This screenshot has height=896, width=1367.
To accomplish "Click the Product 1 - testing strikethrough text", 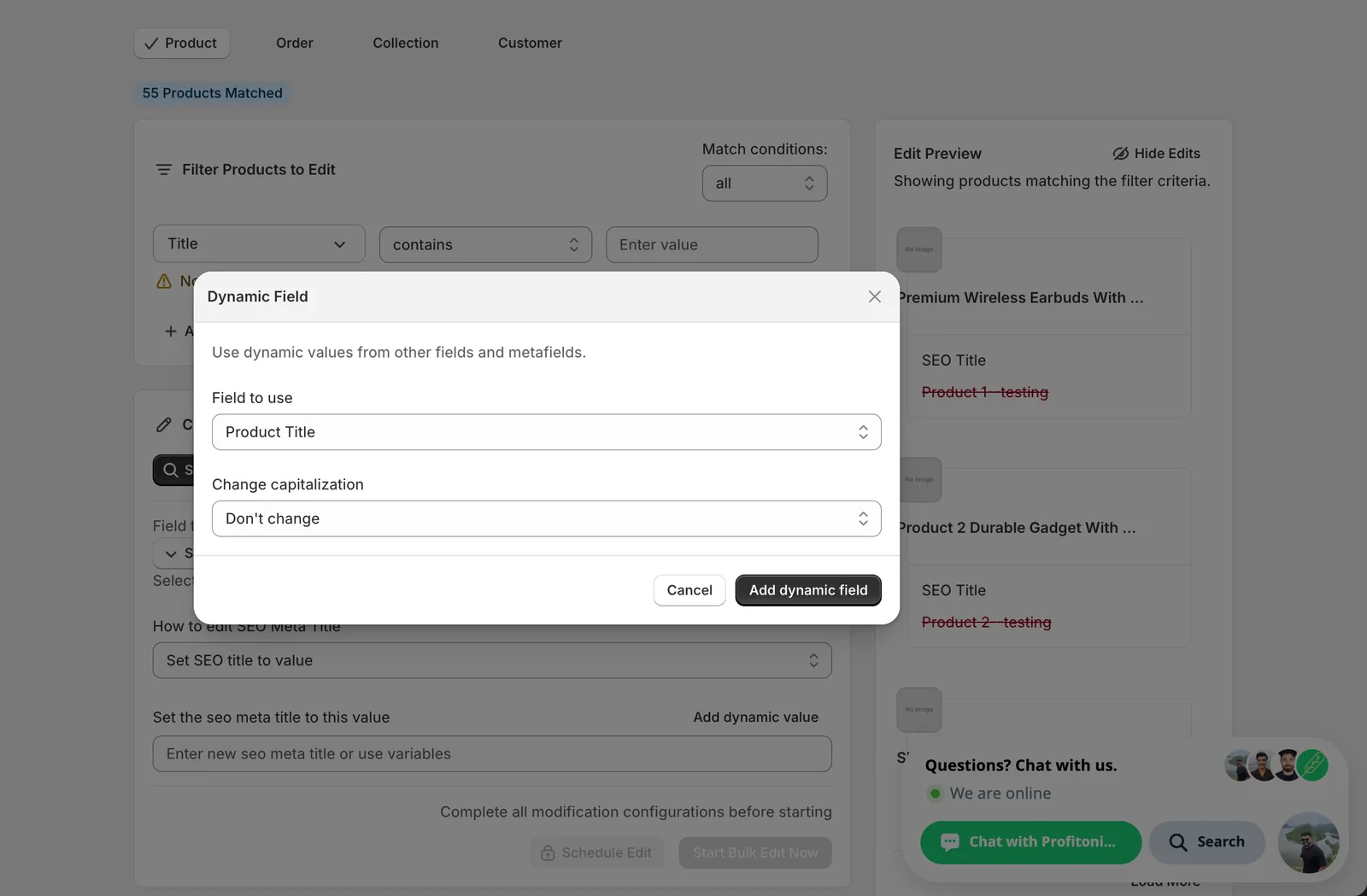I will tap(984, 392).
